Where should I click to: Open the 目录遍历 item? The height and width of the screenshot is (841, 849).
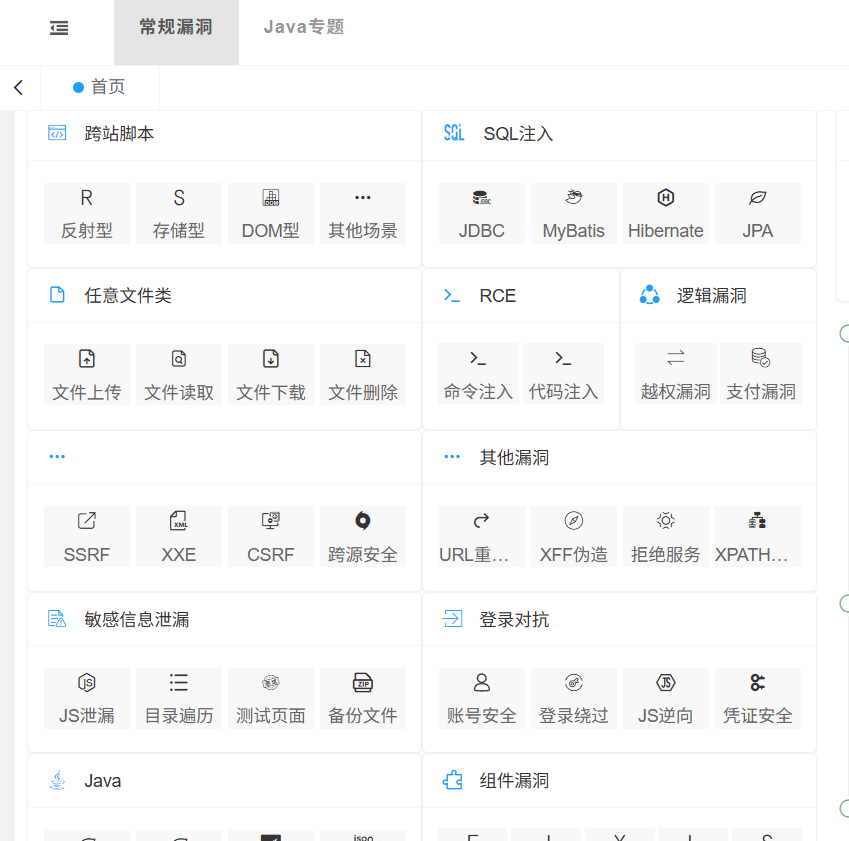179,698
